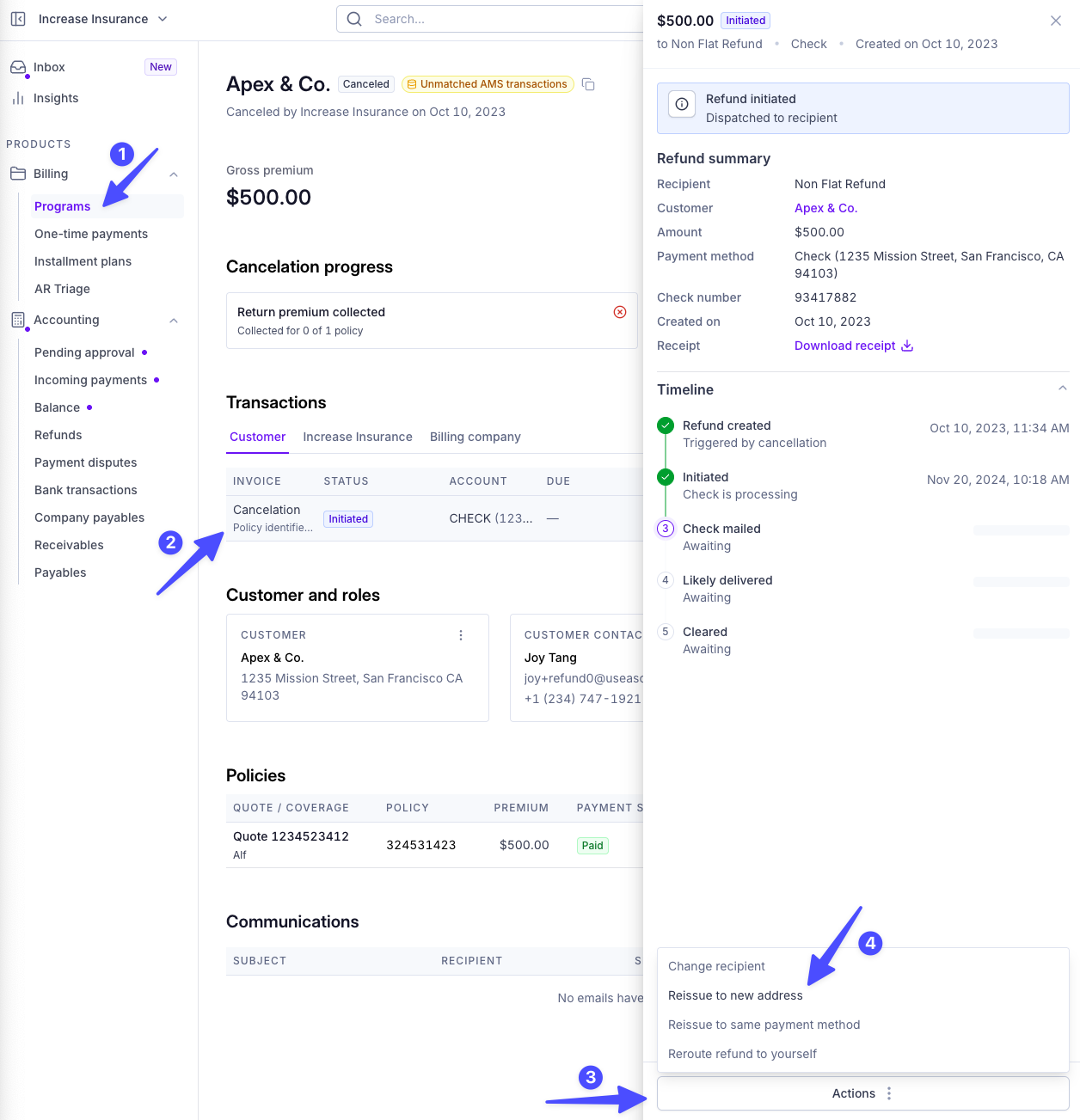Collapse the sidebar panel icon

[x=18, y=19]
